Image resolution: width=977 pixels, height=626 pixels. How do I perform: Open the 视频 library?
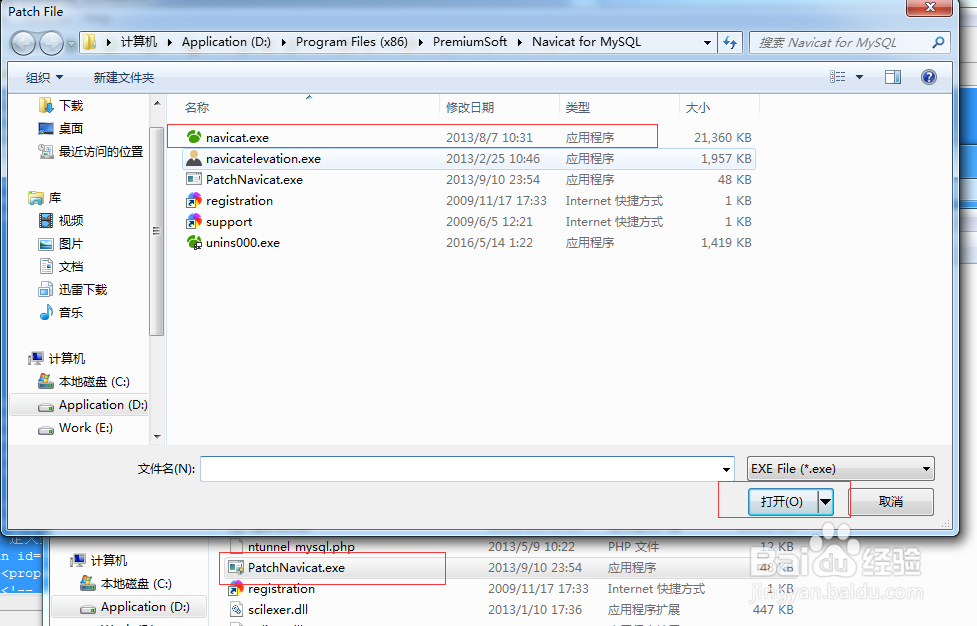point(70,221)
